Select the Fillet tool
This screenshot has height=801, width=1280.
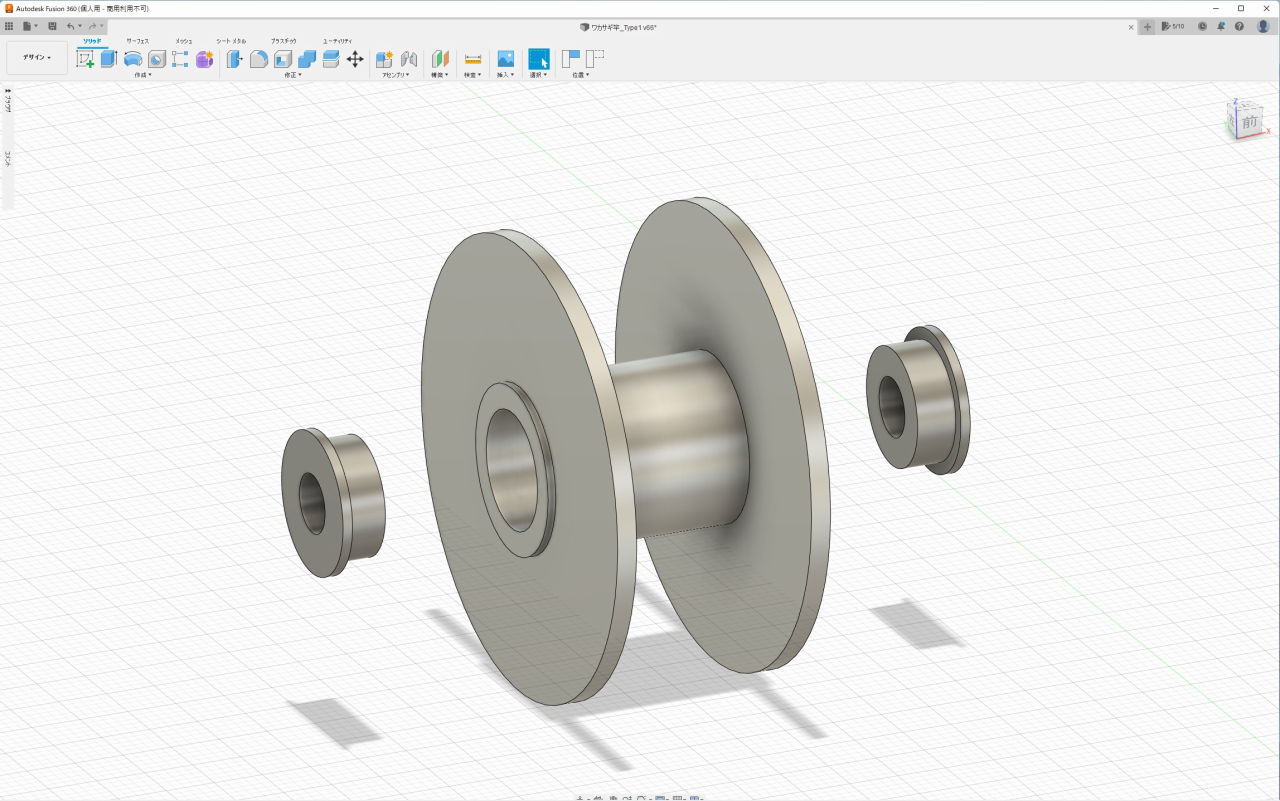tap(259, 59)
